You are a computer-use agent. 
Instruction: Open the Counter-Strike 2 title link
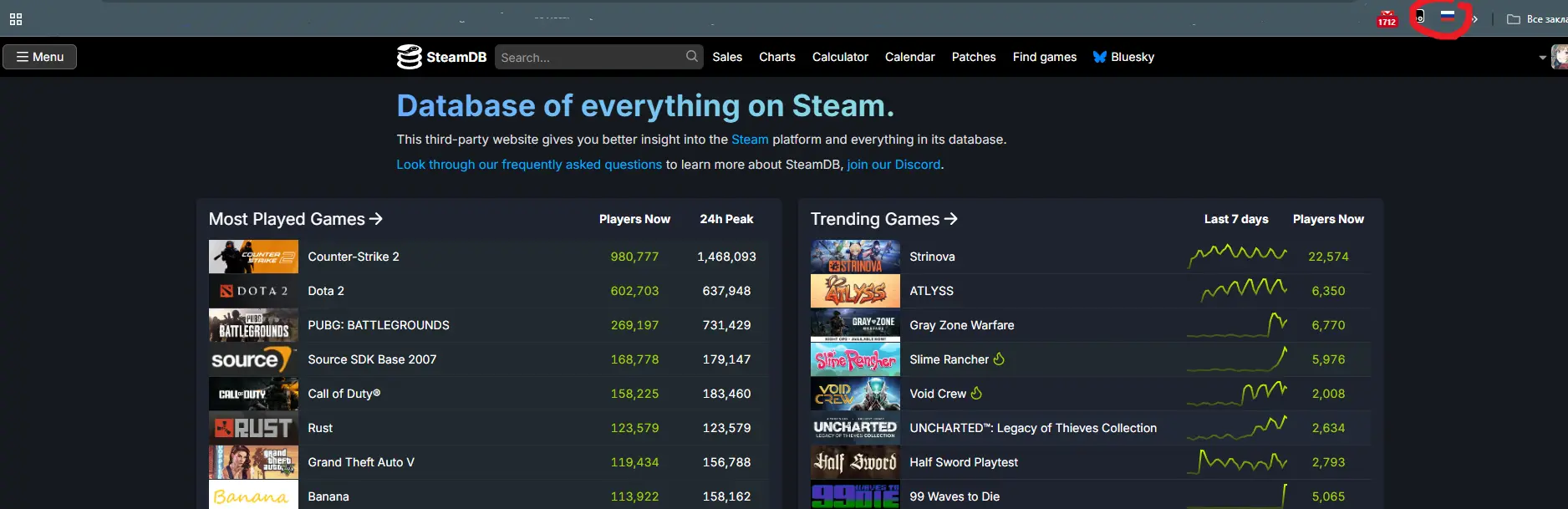354,257
